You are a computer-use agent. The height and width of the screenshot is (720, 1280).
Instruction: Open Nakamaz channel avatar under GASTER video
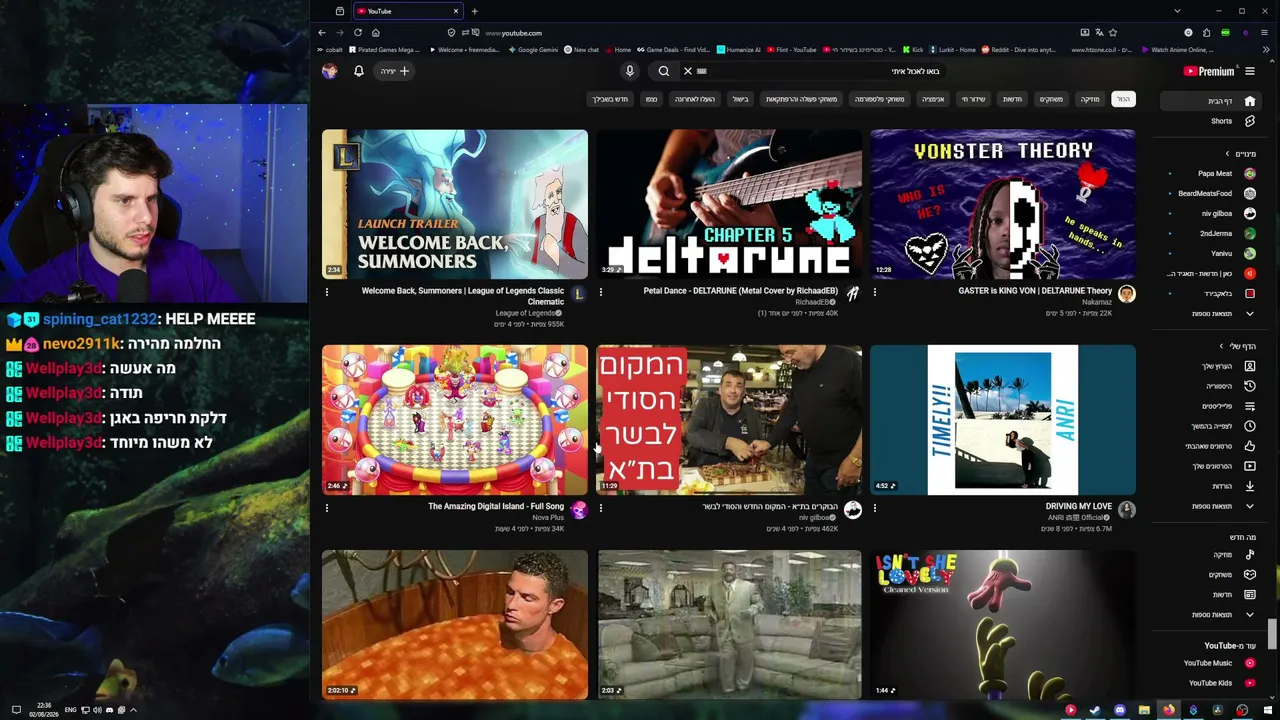1127,293
